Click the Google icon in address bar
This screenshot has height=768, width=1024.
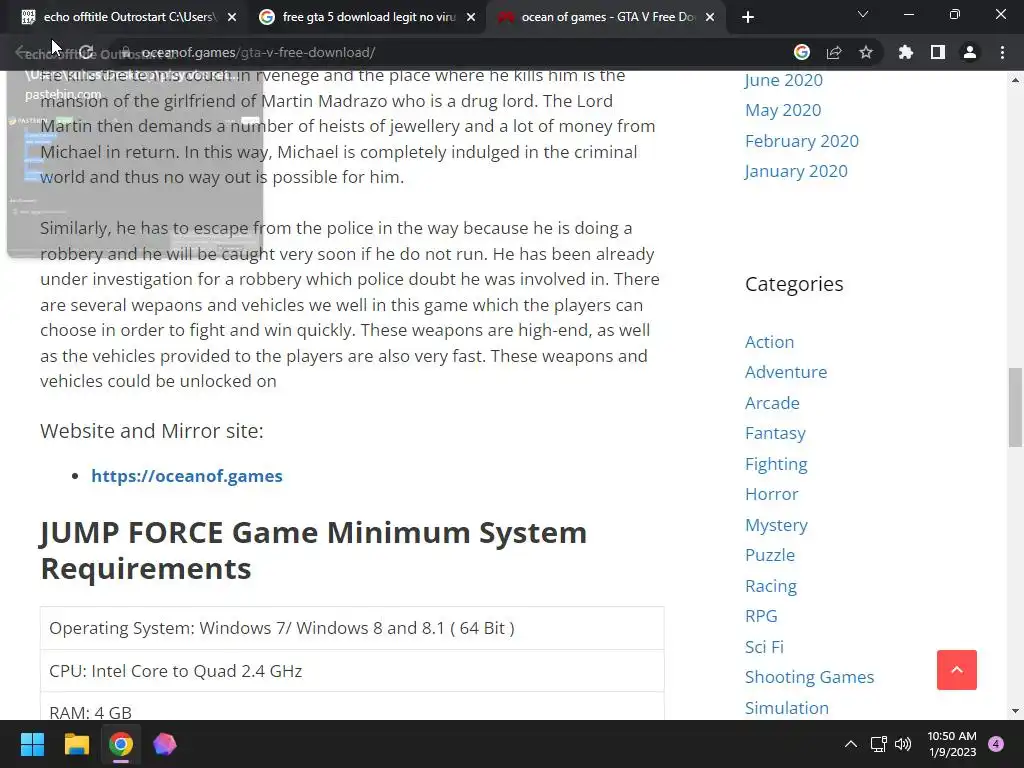click(802, 52)
